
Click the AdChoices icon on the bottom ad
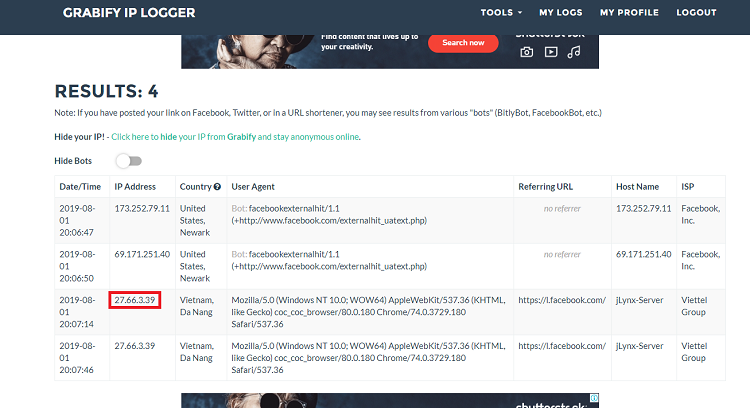point(594,399)
